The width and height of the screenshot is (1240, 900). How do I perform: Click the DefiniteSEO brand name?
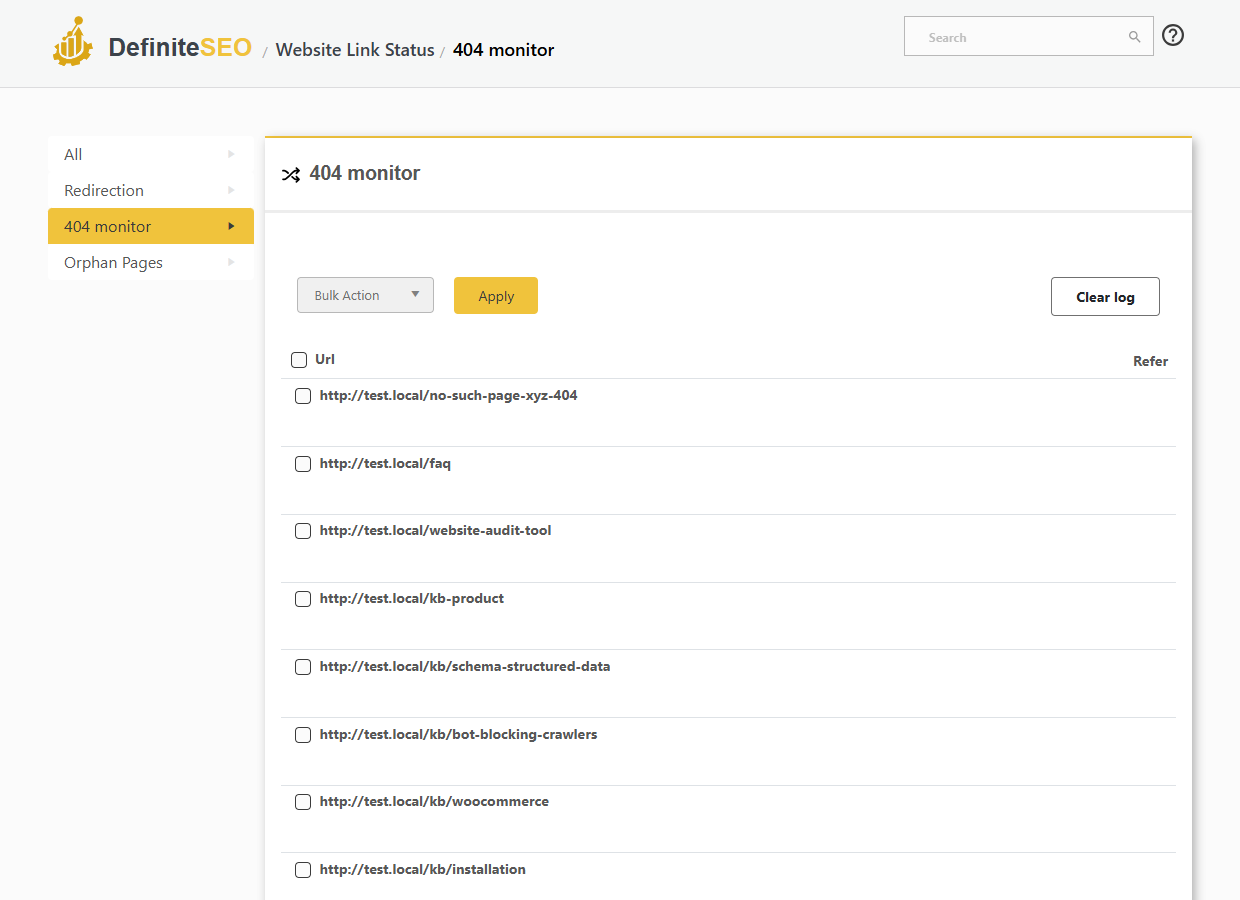point(180,47)
